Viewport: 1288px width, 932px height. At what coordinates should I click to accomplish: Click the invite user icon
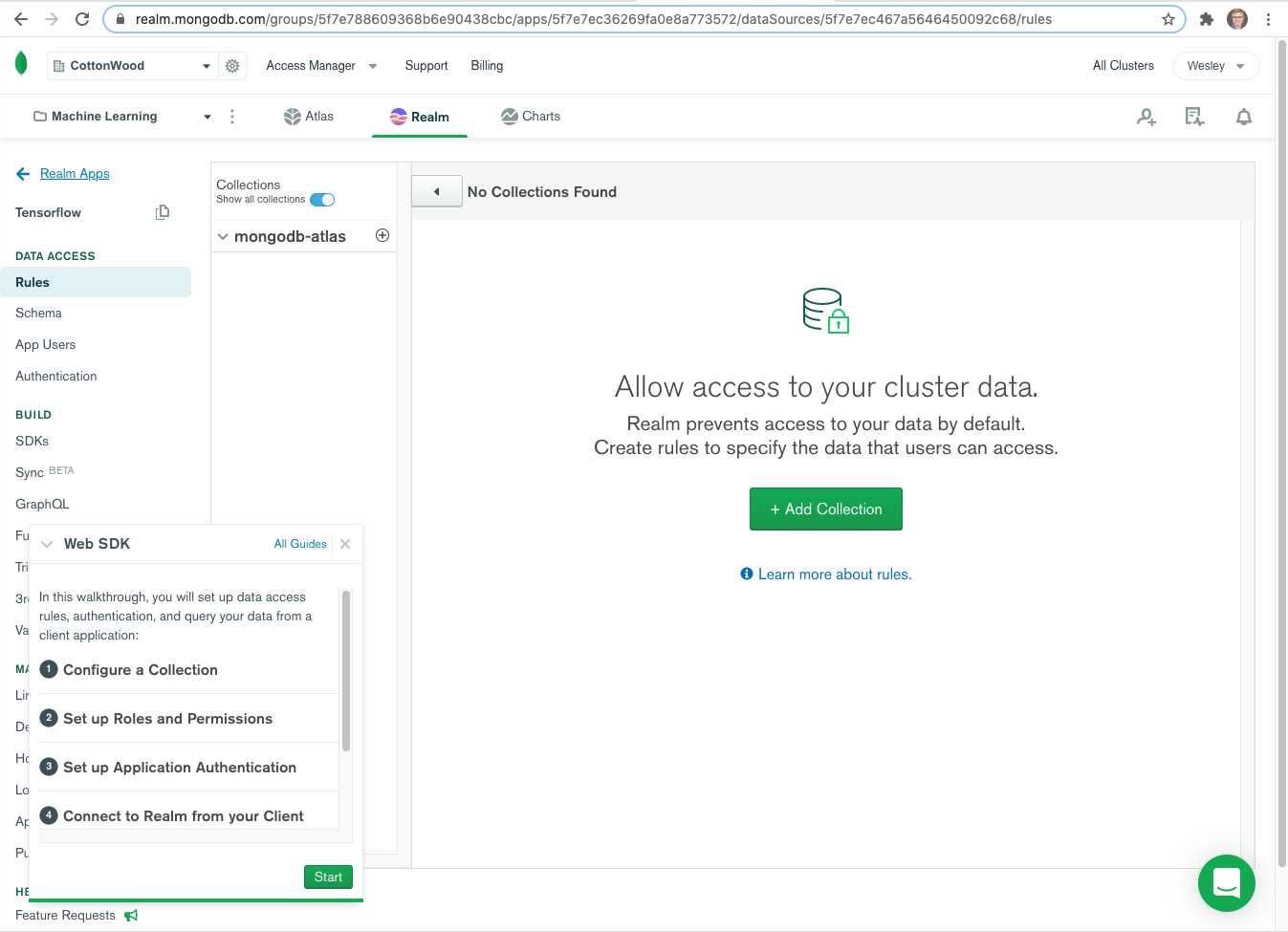1146,117
